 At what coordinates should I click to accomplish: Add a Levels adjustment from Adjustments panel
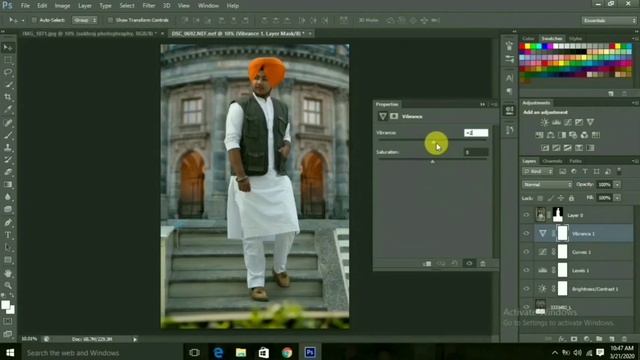click(x=556, y=122)
